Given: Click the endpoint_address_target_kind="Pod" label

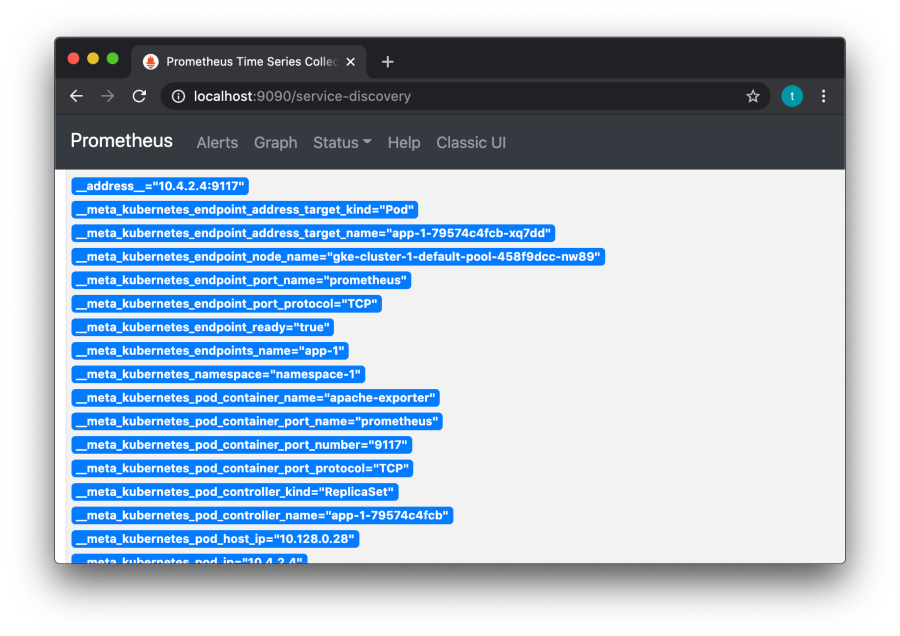Looking at the screenshot, I should 245,210.
